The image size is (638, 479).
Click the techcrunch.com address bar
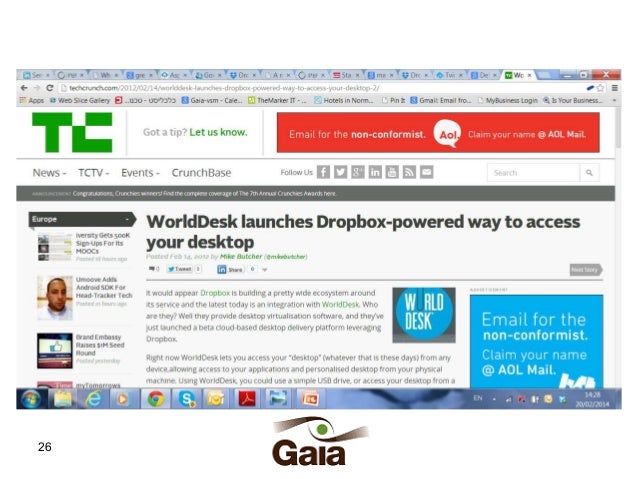pyautogui.click(x=321, y=87)
